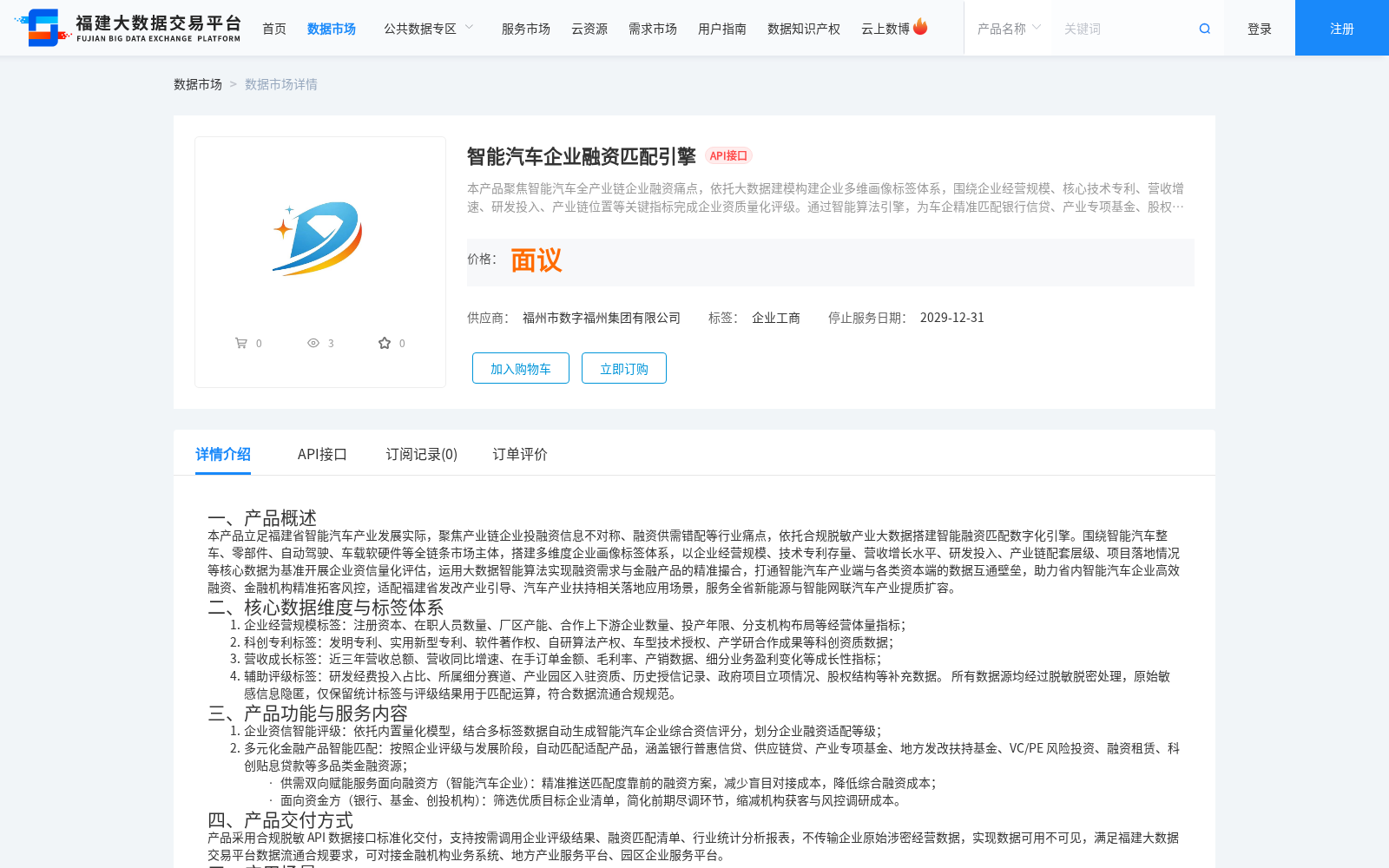
Task: Click the truncated product summary paragraph
Action: click(x=826, y=198)
